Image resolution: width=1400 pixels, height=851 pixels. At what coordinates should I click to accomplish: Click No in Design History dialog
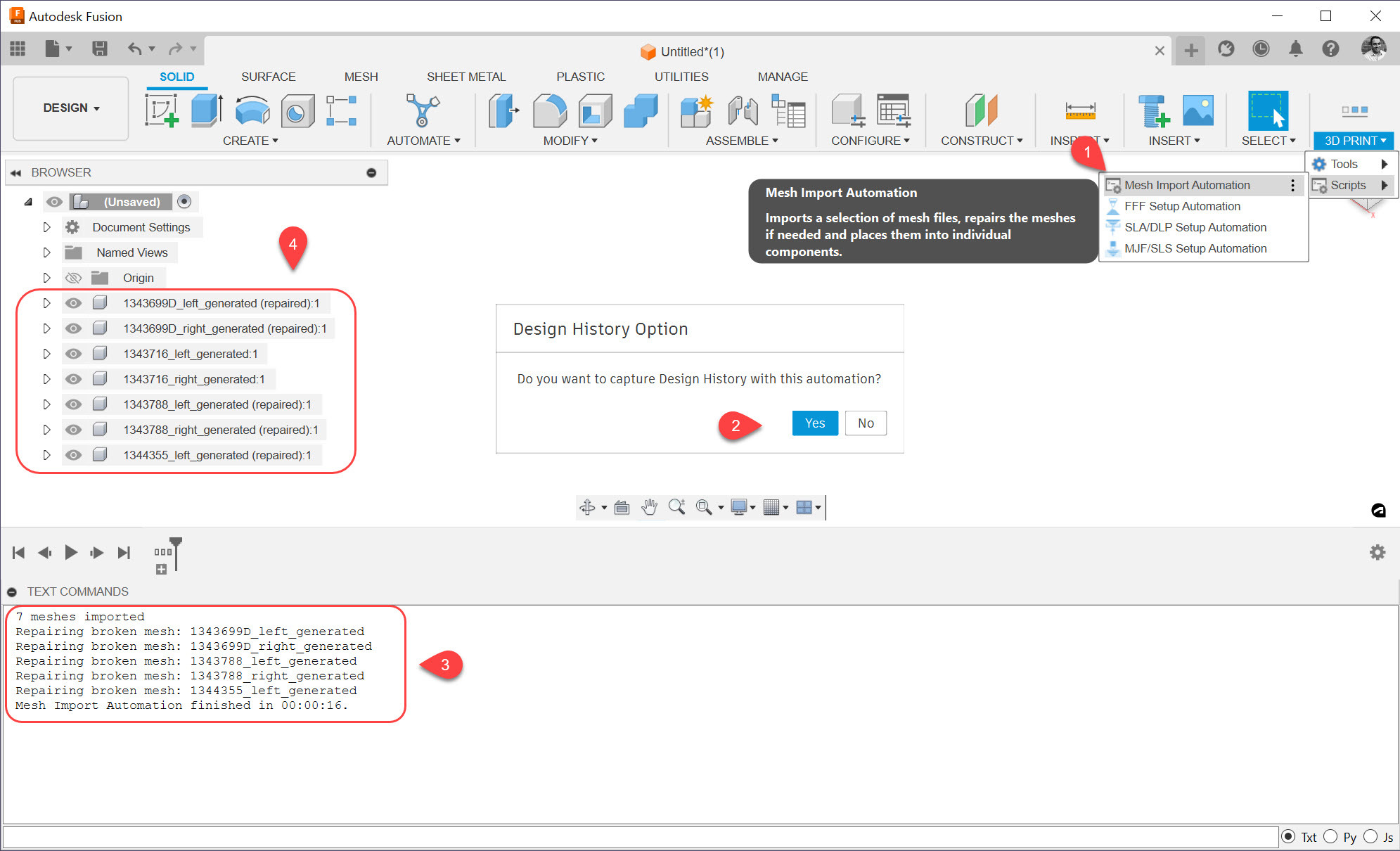[x=866, y=423]
